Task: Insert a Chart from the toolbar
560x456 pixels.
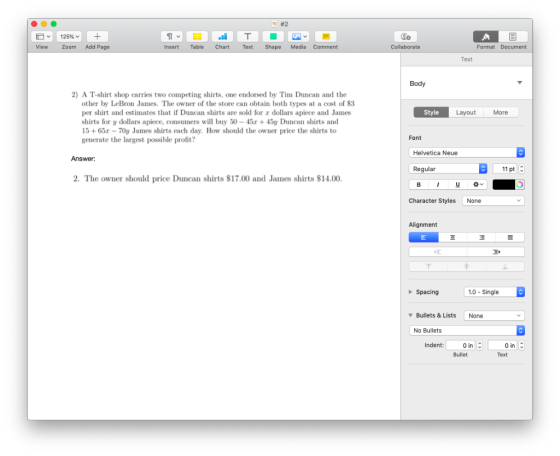Action: point(222,36)
